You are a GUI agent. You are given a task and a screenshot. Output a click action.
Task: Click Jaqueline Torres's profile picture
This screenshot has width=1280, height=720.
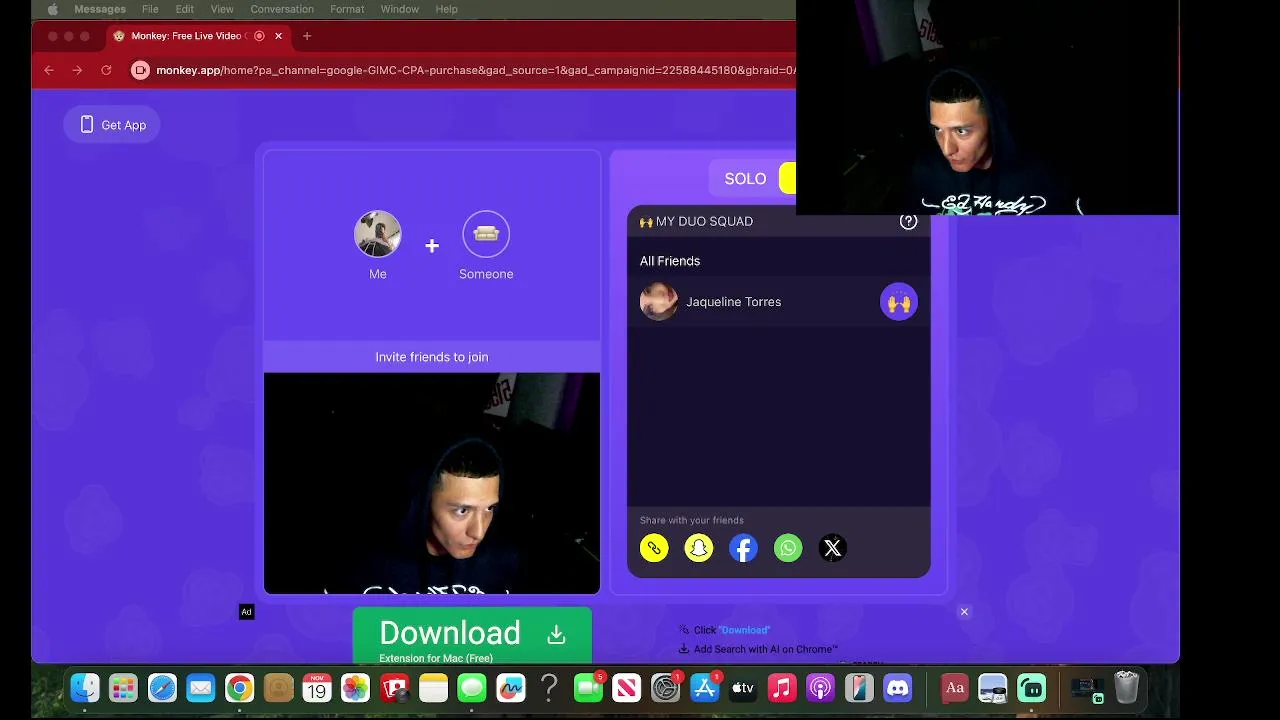pyautogui.click(x=659, y=302)
